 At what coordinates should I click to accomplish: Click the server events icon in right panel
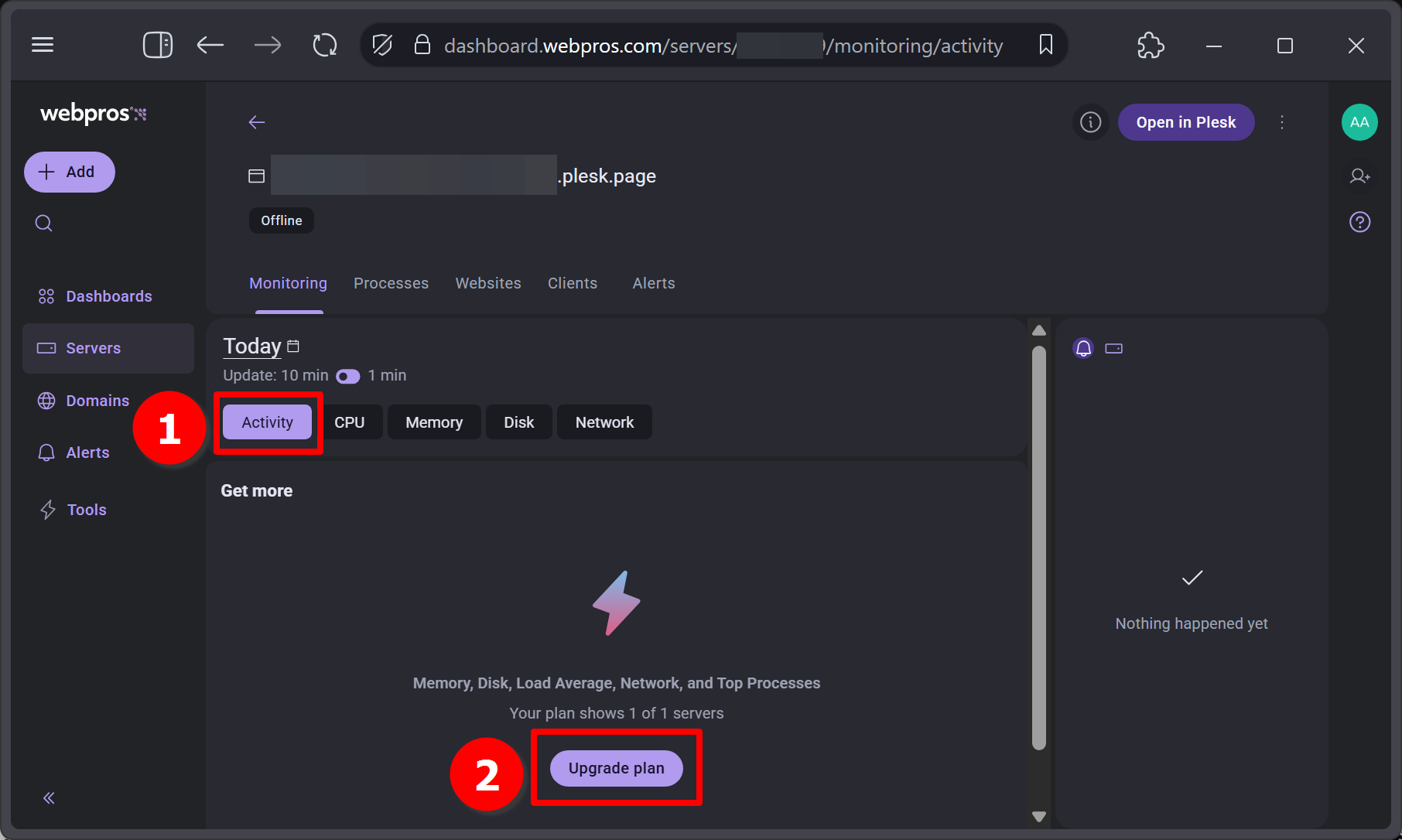pos(1114,348)
